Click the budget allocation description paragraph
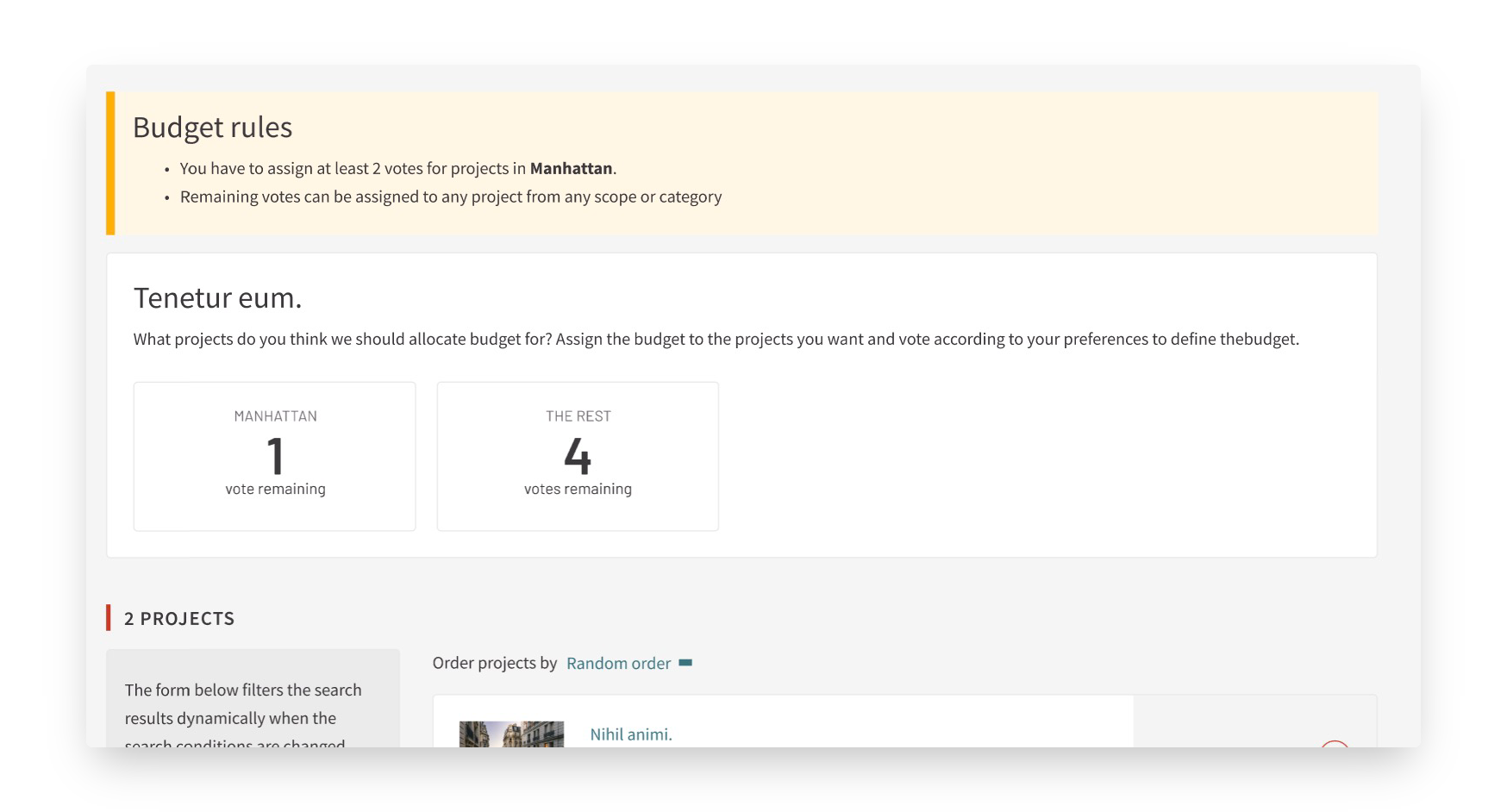Viewport: 1507px width, 812px height. 716,339
